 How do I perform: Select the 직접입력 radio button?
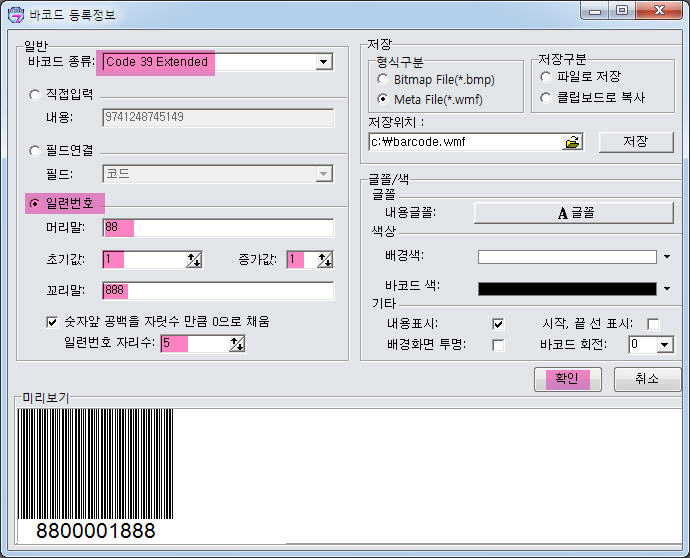pyautogui.click(x=34, y=95)
